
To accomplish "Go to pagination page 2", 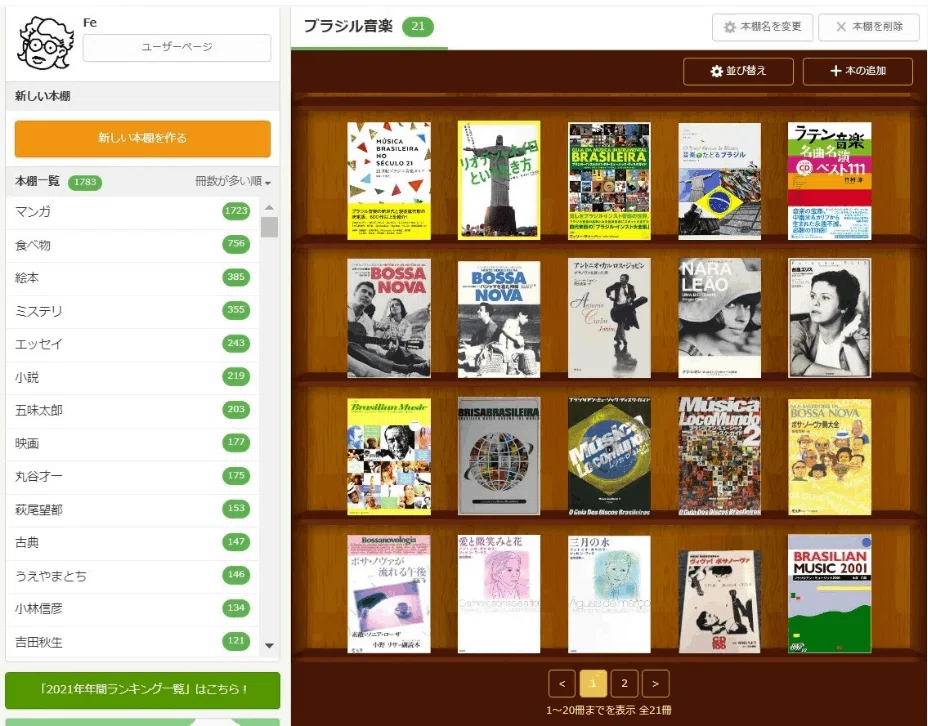I will pyautogui.click(x=624, y=684).
